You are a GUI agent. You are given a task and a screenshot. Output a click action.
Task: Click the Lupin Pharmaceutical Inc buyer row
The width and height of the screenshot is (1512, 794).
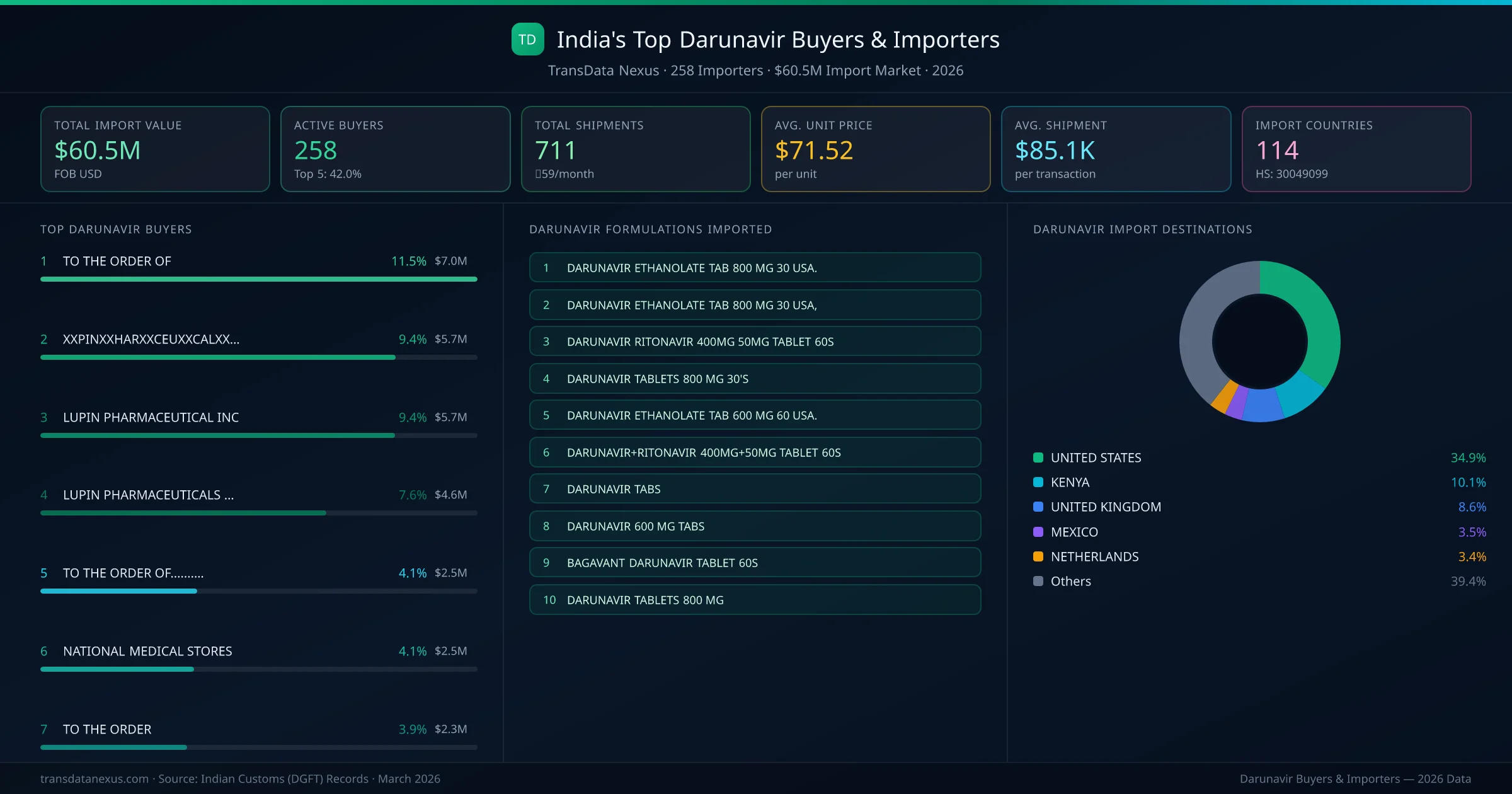[x=151, y=417]
